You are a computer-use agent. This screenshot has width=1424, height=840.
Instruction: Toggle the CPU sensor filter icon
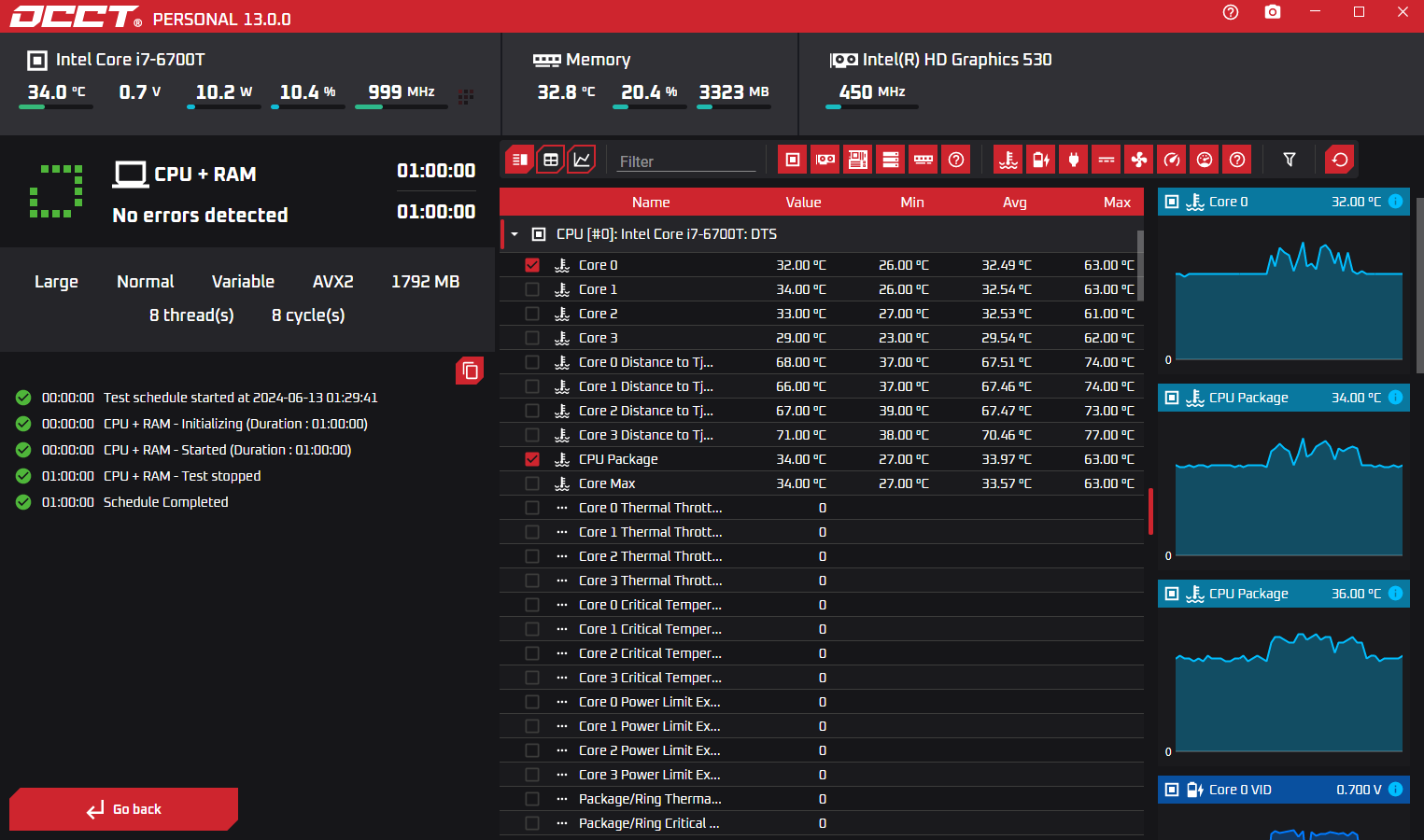793,160
